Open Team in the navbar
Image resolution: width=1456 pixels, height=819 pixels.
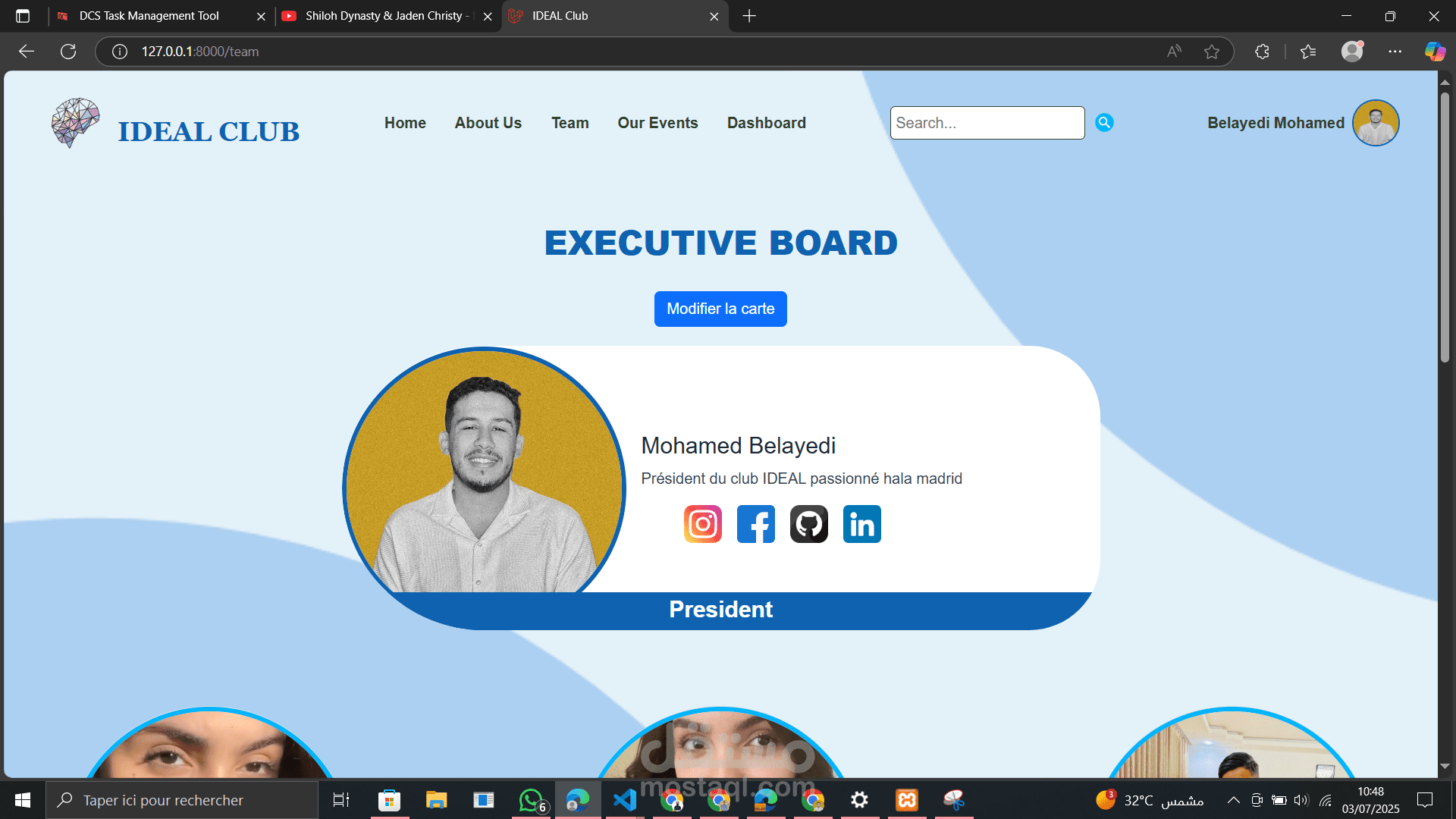click(x=570, y=123)
